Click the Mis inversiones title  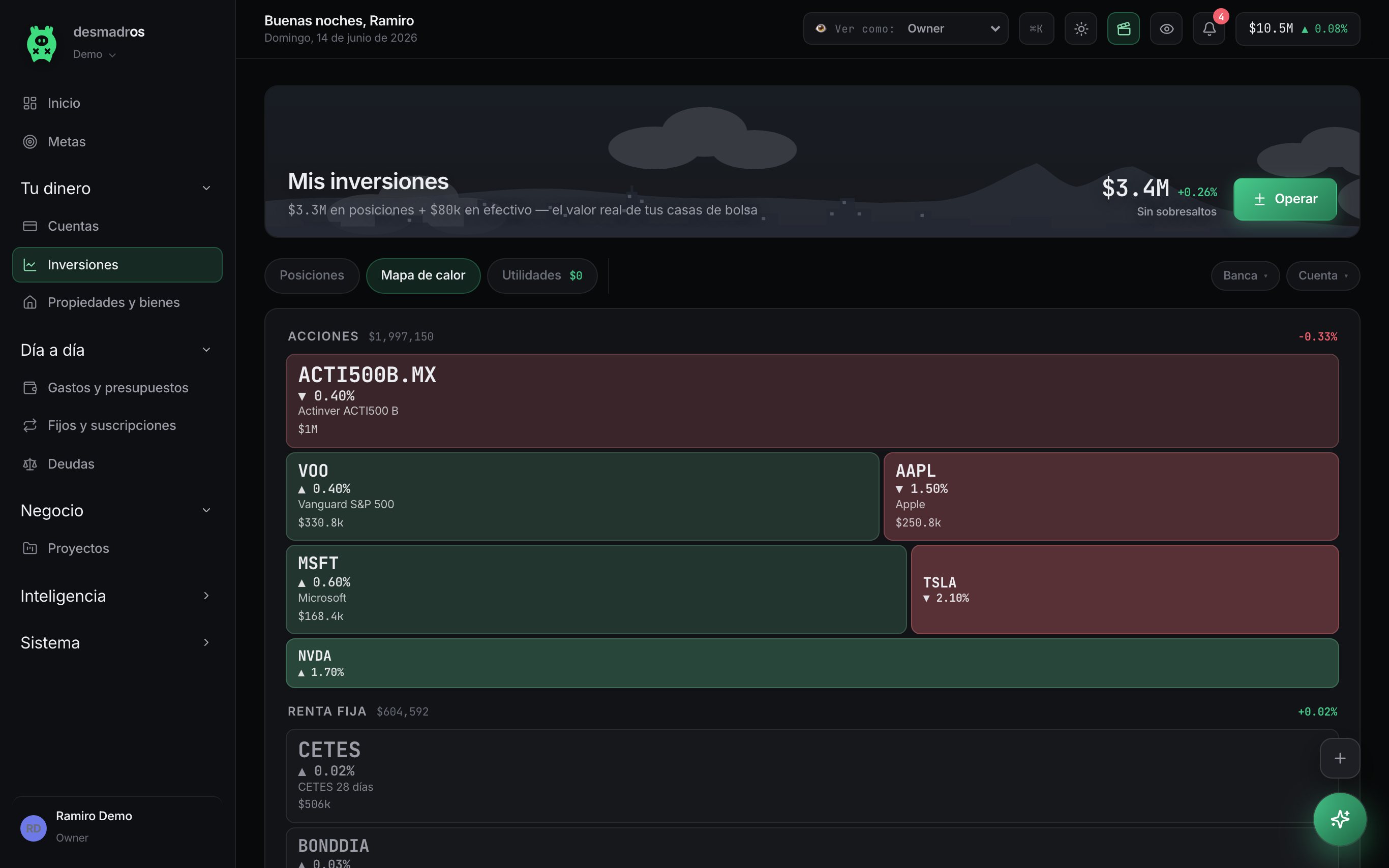(x=368, y=181)
